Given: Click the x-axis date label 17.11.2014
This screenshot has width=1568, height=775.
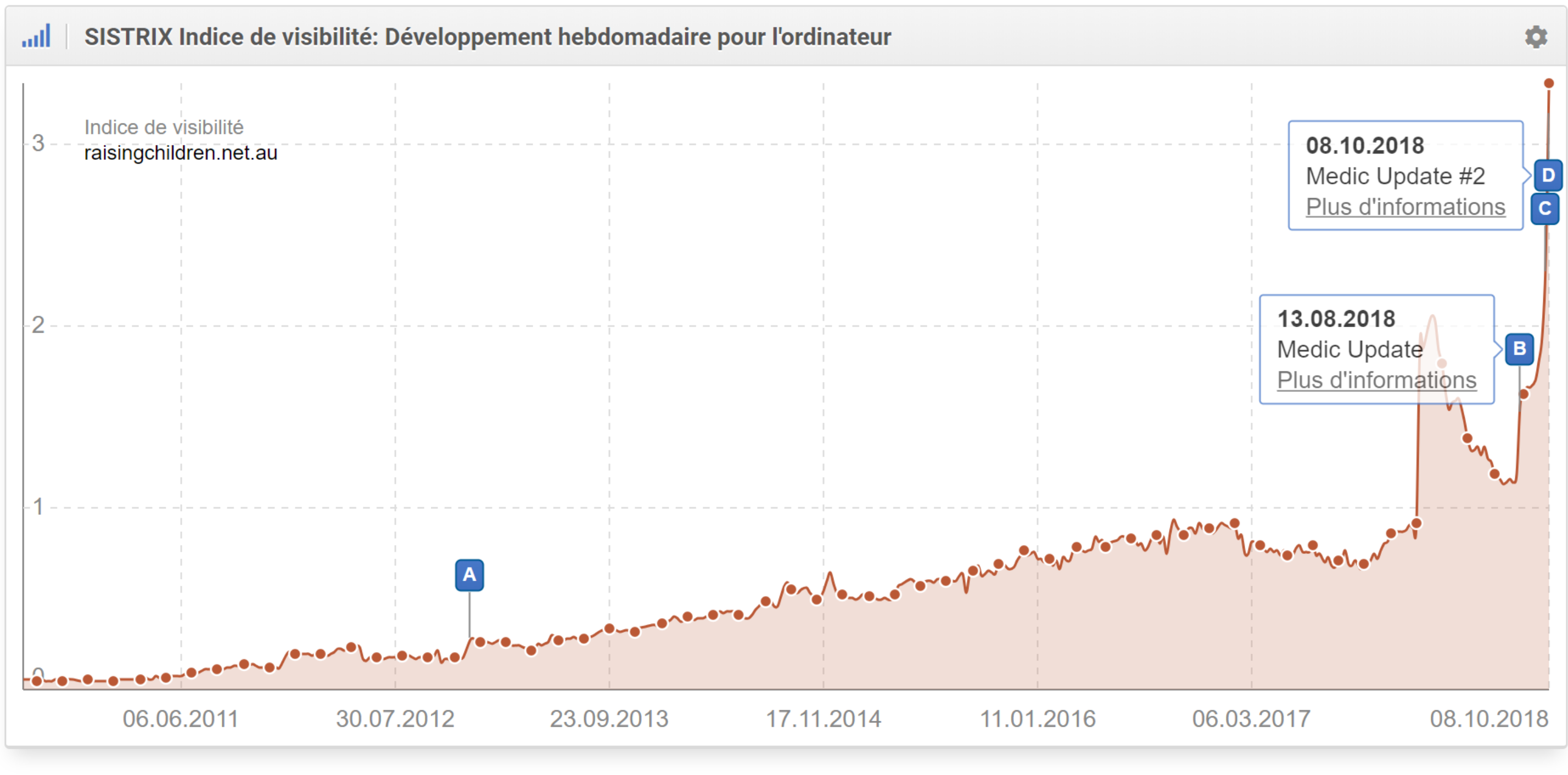Looking at the screenshot, I should click(823, 719).
